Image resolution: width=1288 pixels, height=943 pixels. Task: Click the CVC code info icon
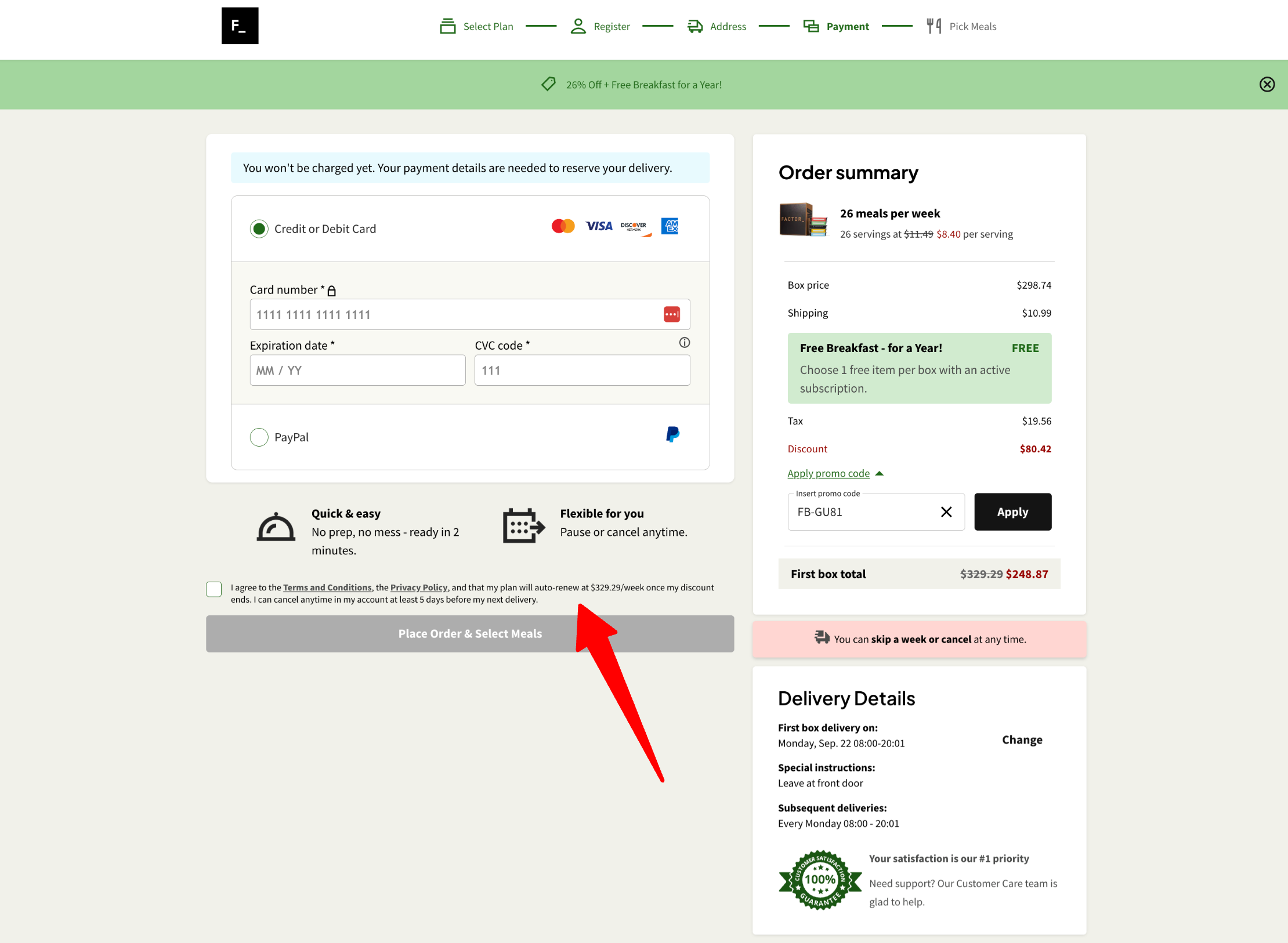684,343
